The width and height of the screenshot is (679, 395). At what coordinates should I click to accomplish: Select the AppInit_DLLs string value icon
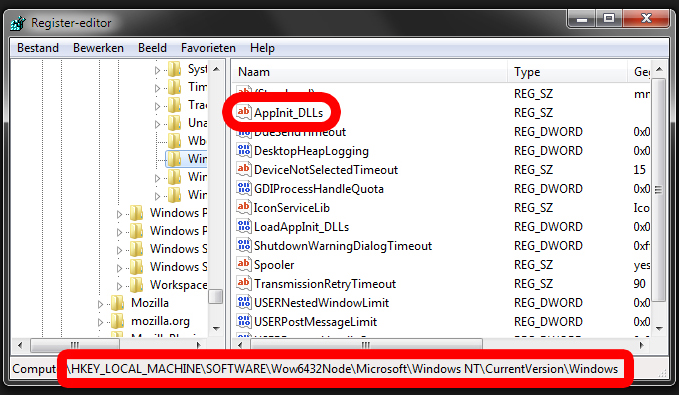point(243,112)
